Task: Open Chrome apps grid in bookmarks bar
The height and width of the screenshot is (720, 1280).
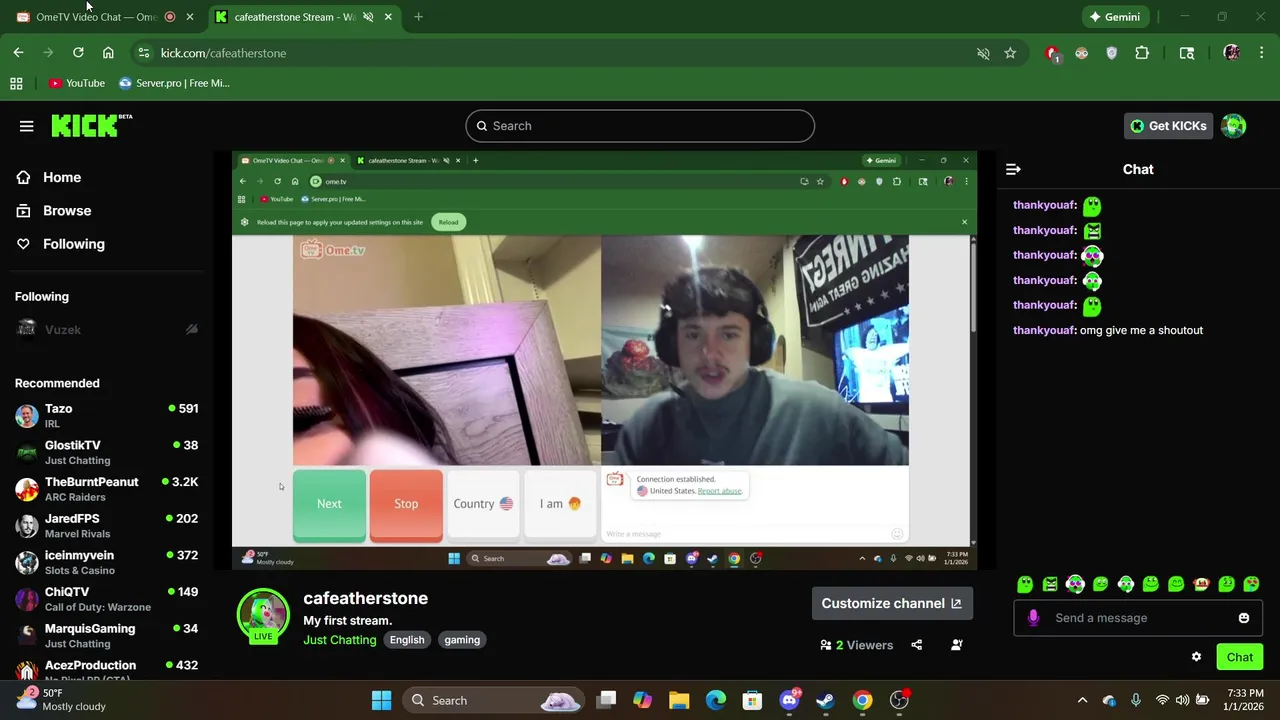Action: tap(16, 83)
